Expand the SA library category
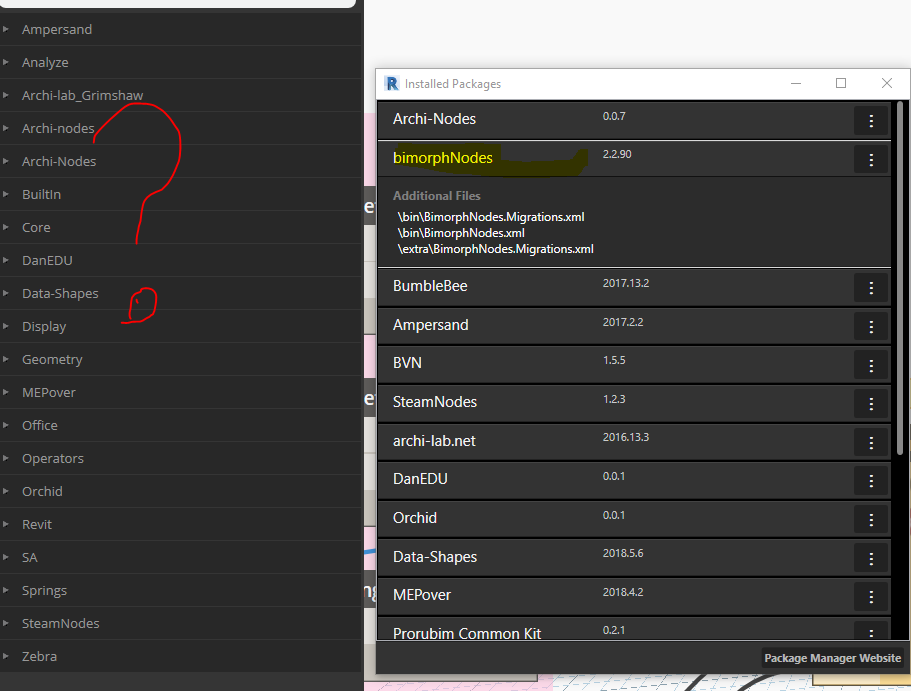Viewport: 911px width, 691px height. click(x=5, y=557)
